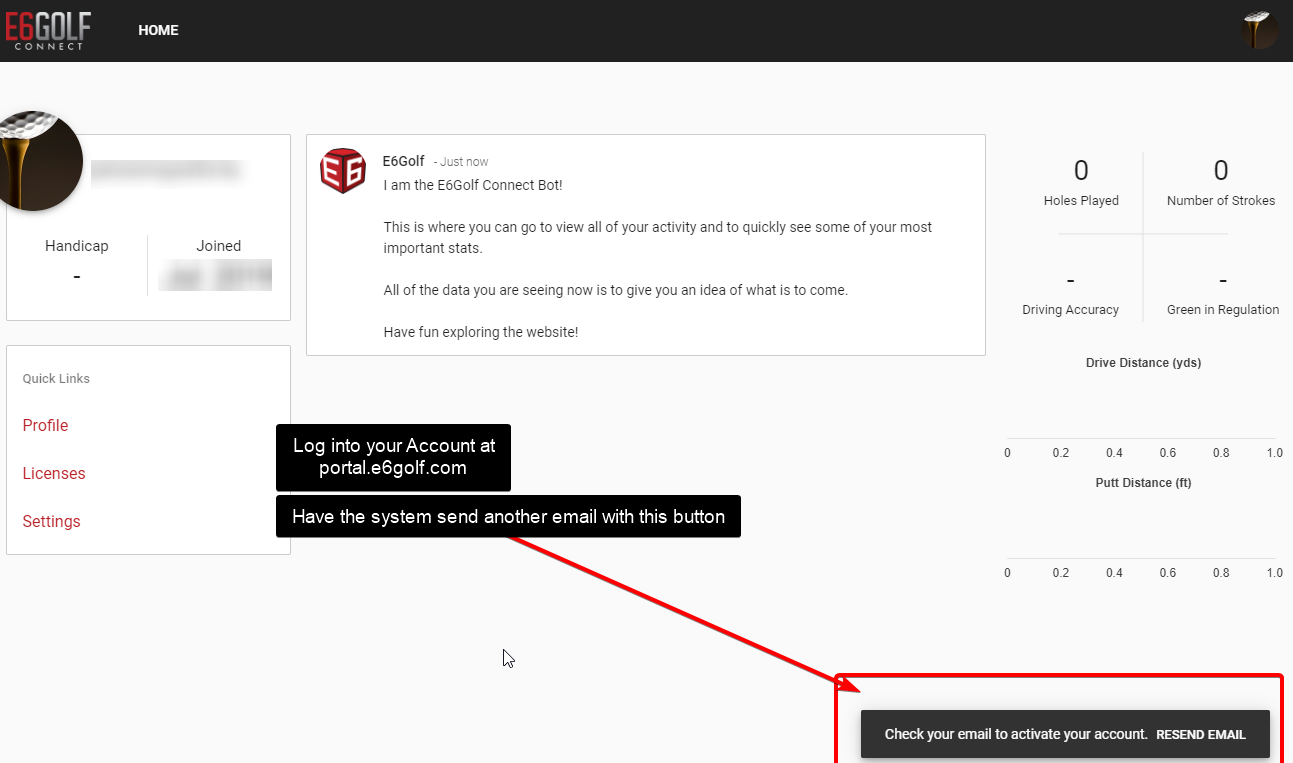Open the Licenses quick link
This screenshot has height=763, width=1293.
54,473
